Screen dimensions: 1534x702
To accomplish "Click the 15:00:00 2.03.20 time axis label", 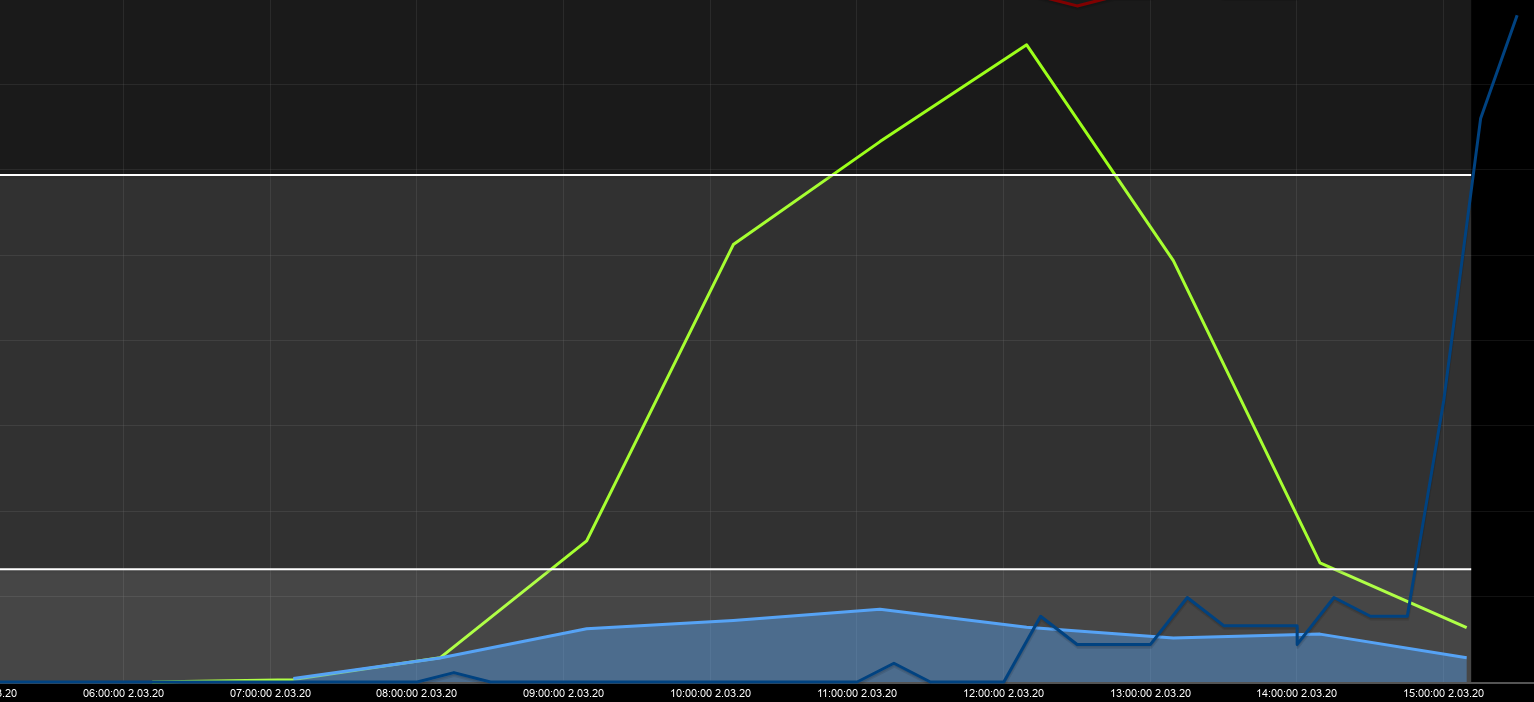I will tap(1443, 693).
